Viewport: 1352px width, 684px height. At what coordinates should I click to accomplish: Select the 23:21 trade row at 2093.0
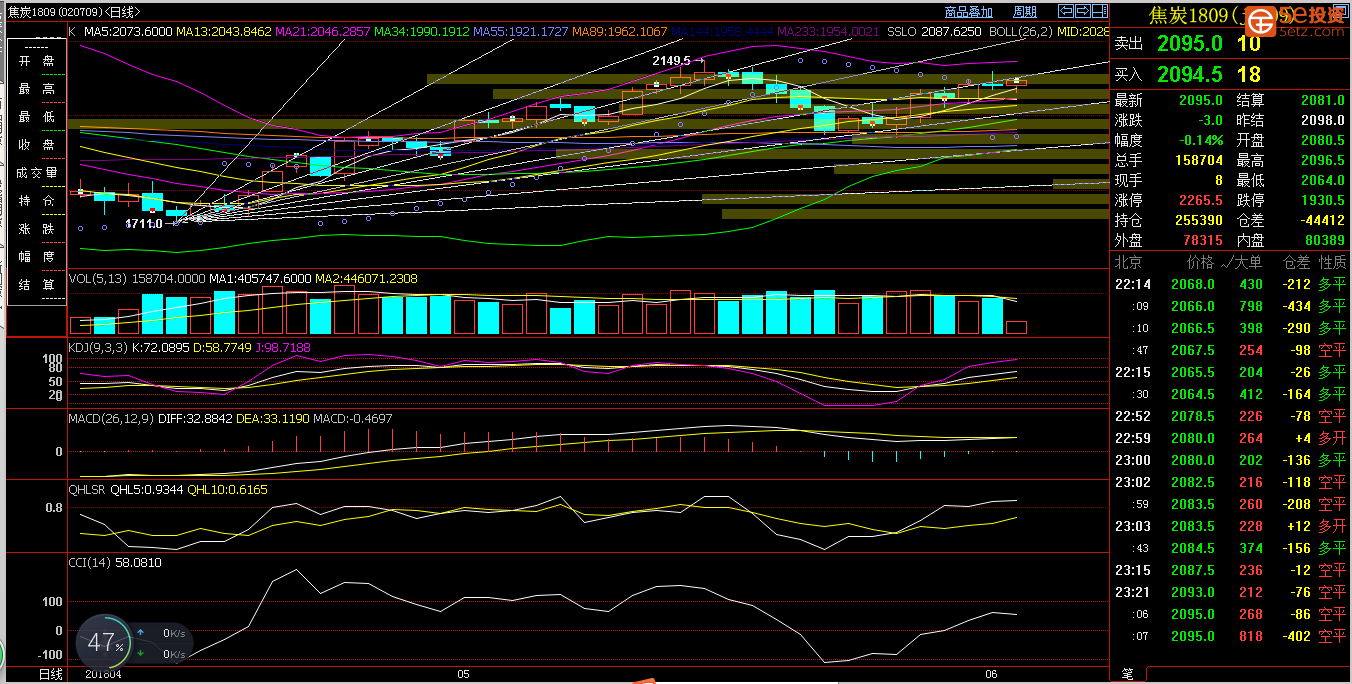1230,592
